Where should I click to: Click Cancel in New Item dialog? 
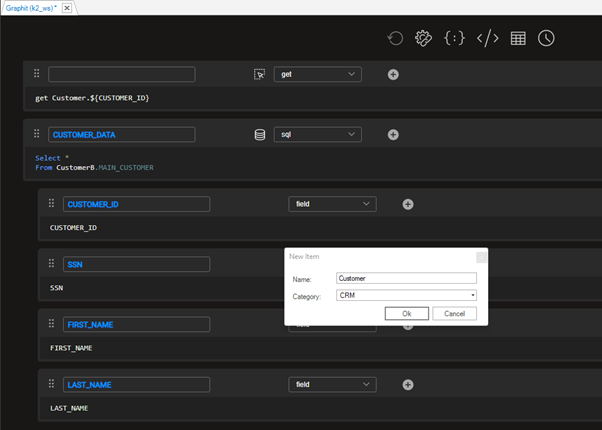[455, 313]
